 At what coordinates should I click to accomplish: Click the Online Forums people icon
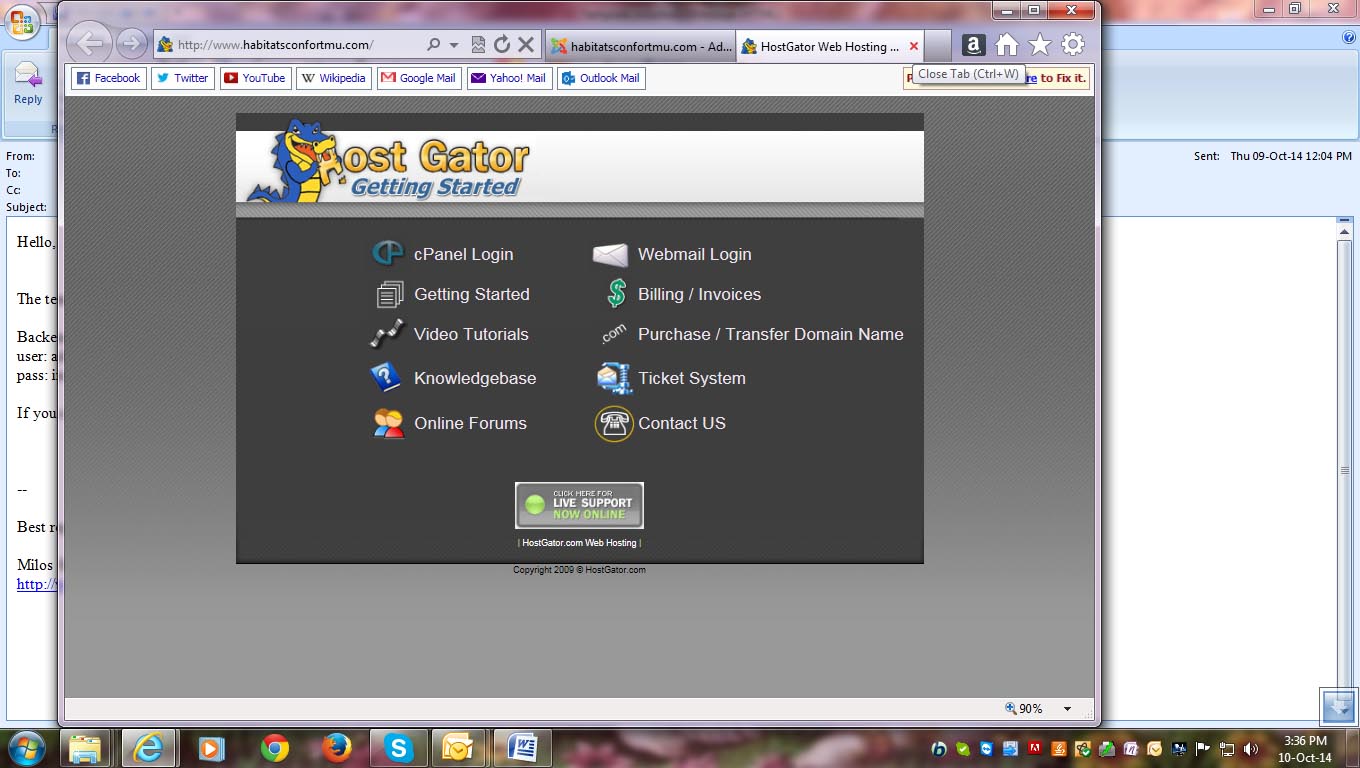[x=388, y=423]
